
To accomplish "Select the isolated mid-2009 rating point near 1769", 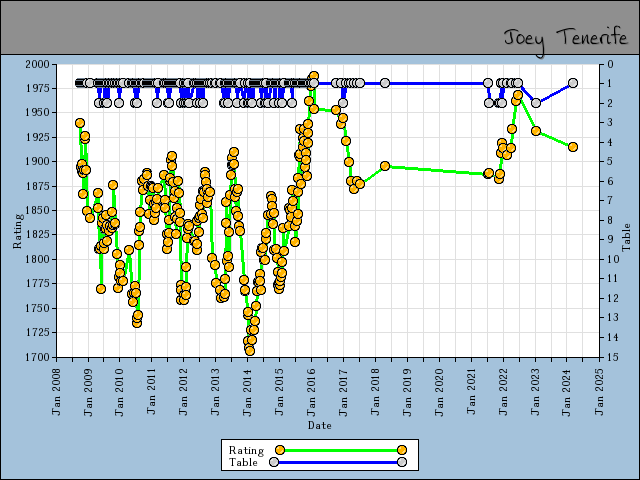I will (x=101, y=289).
